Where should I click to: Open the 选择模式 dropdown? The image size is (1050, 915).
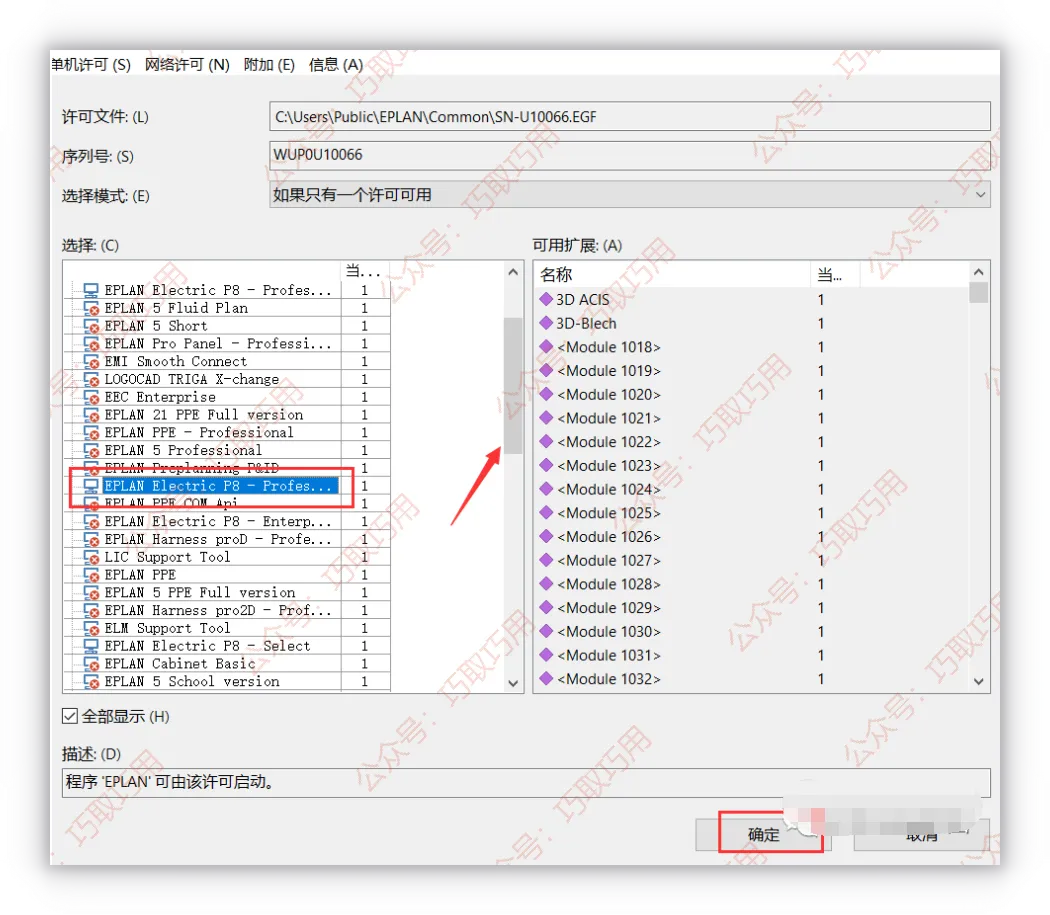[x=629, y=195]
